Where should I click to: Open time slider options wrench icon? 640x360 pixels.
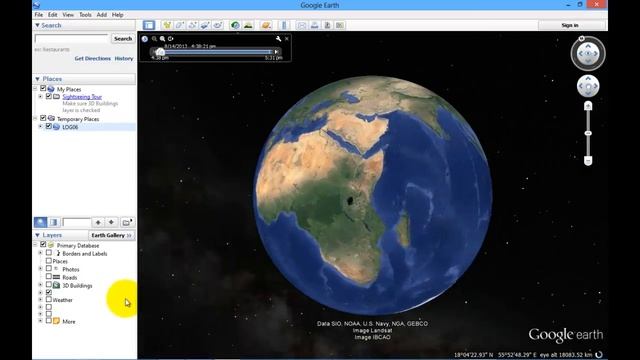[278, 39]
